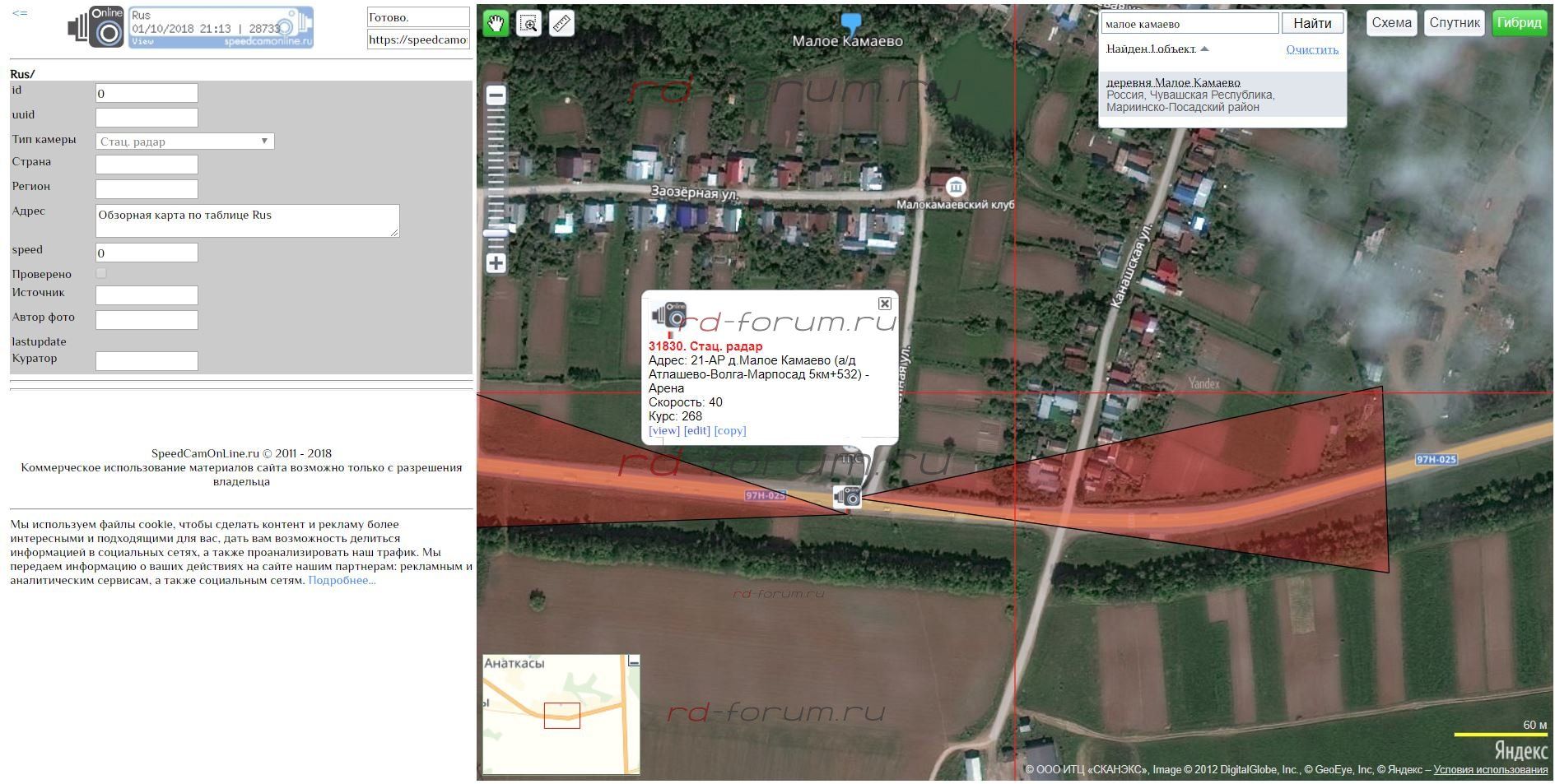The width and height of the screenshot is (1555, 784).
Task: Click the Регион input field
Action: (x=147, y=189)
